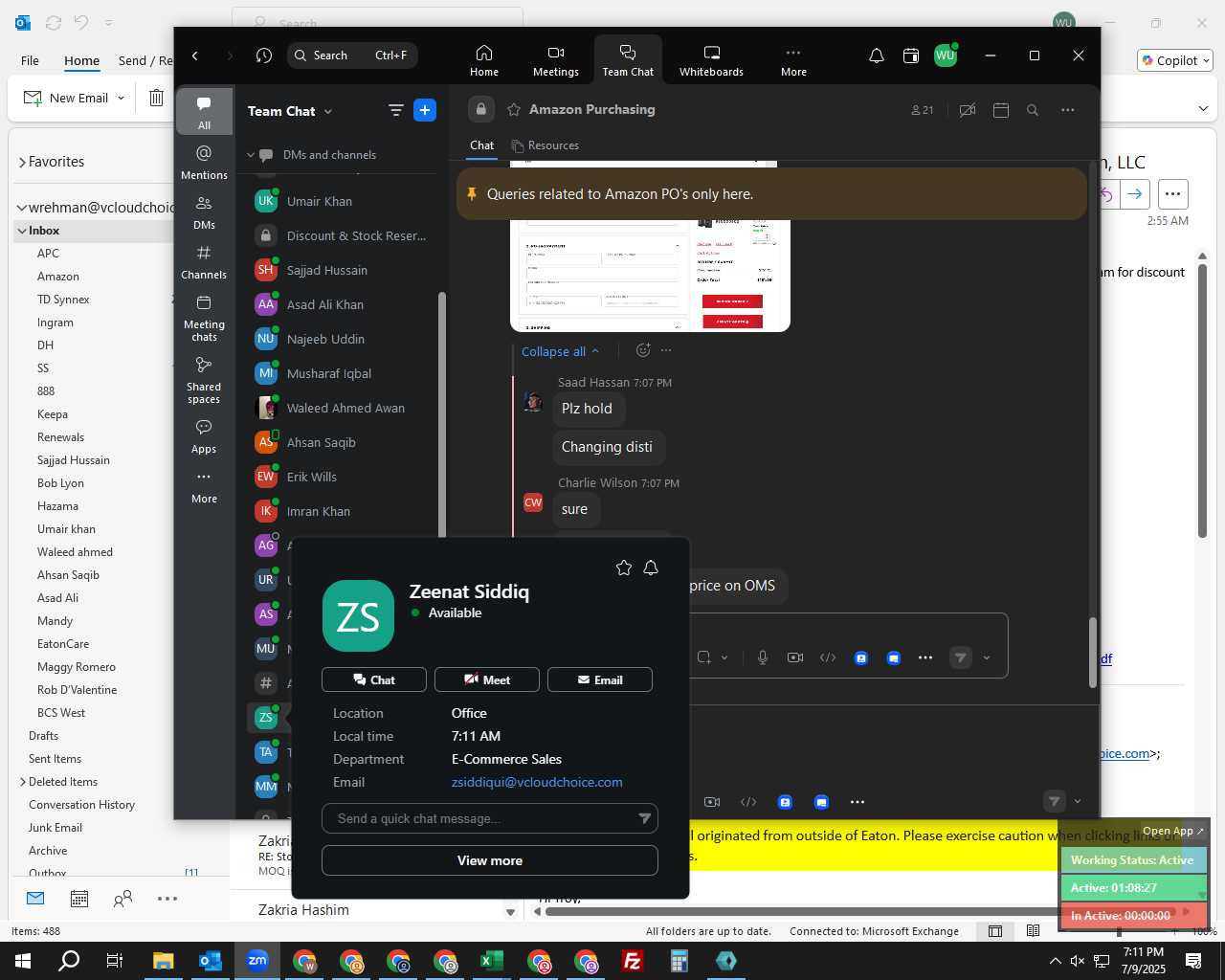This screenshot has width=1225, height=980.
Task: Open DMs in Zoom sidebar
Action: (x=204, y=212)
